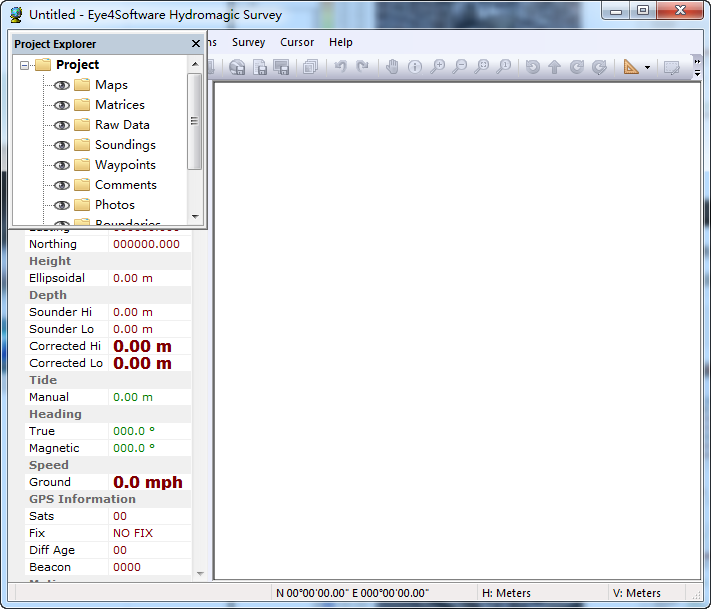This screenshot has width=711, height=609.
Task: Select the hand pan tool
Action: (392, 67)
